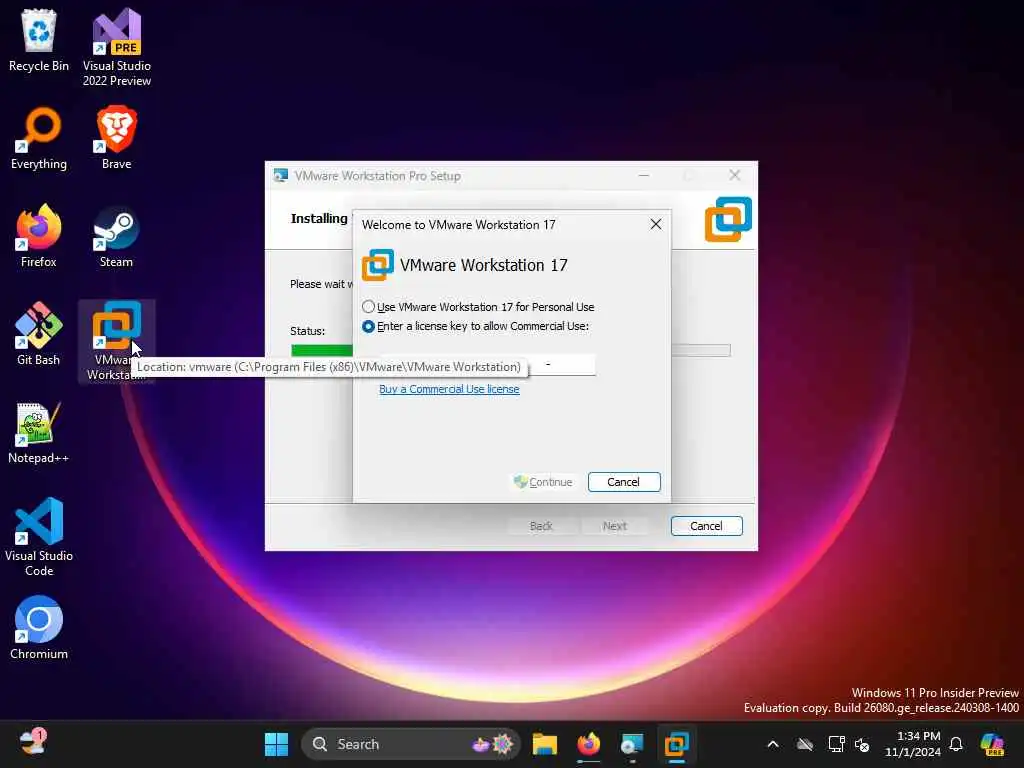This screenshot has height=768, width=1024.
Task: Click the Next button in Setup window
Action: click(x=614, y=526)
